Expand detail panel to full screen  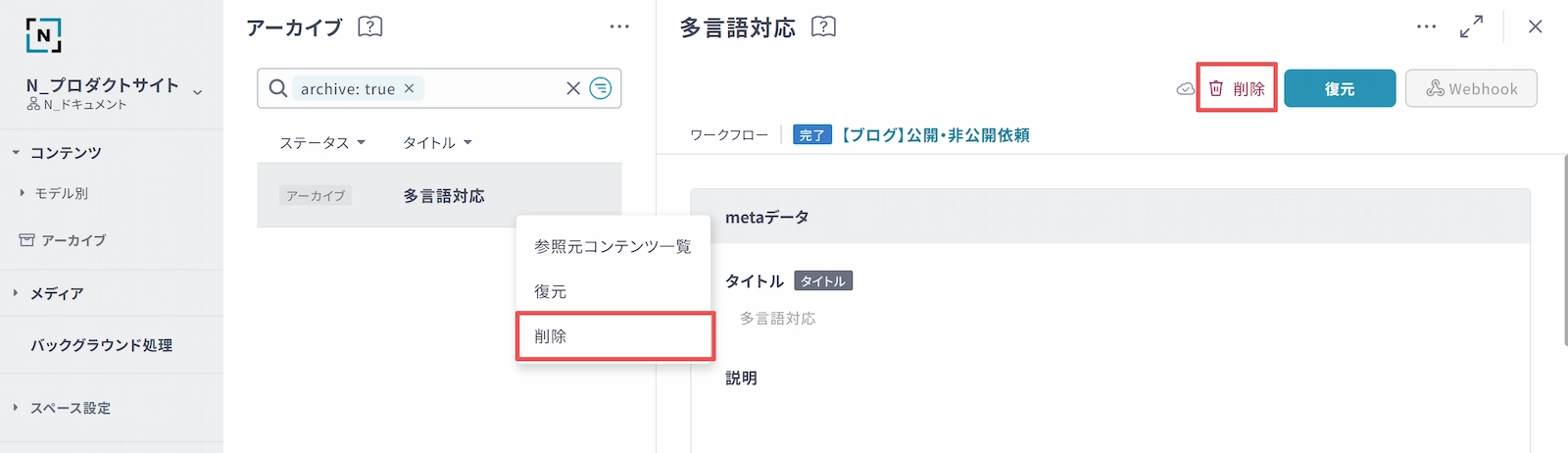(x=1471, y=26)
